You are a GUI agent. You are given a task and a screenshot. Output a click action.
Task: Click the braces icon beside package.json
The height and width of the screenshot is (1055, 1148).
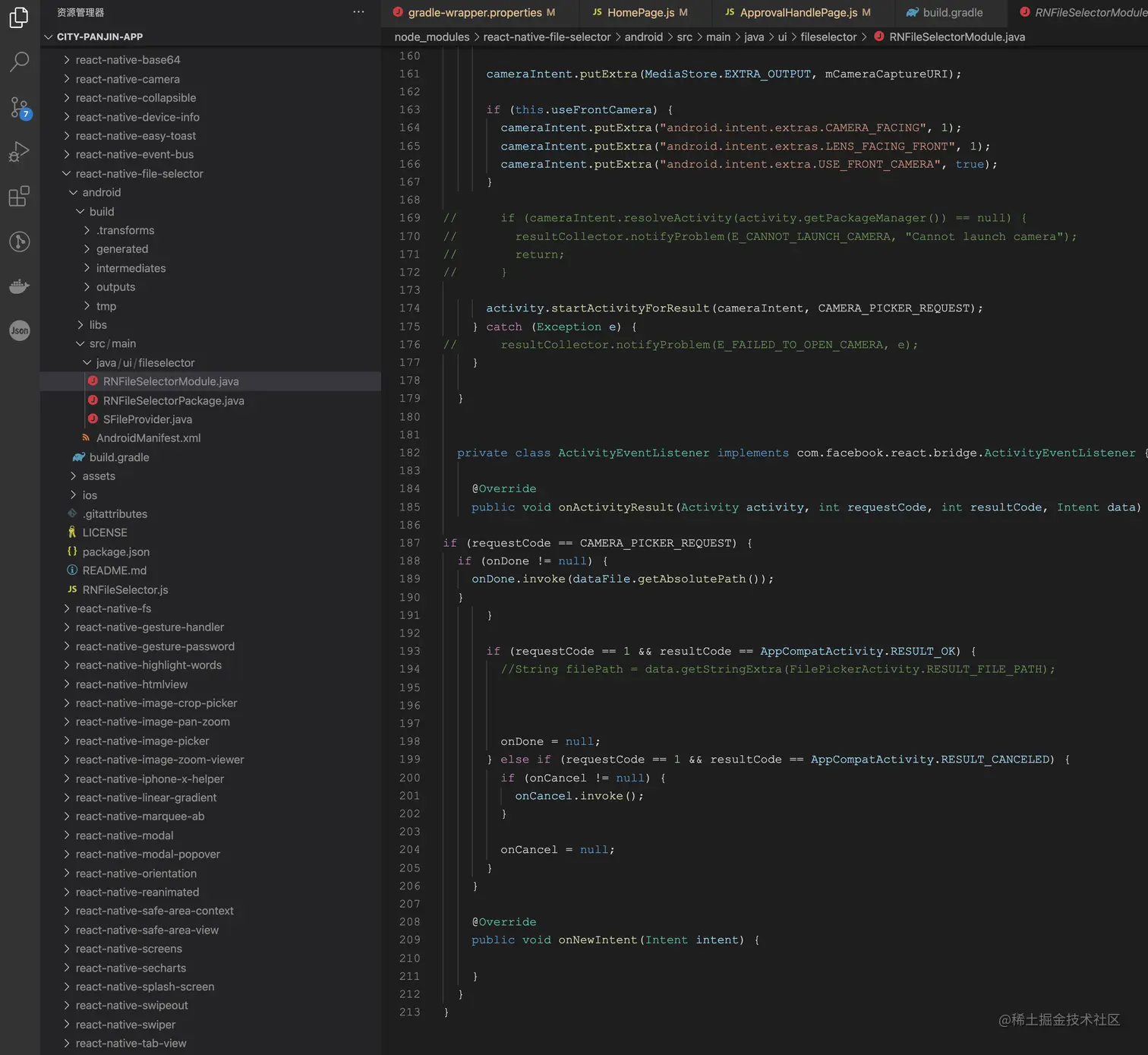(72, 551)
